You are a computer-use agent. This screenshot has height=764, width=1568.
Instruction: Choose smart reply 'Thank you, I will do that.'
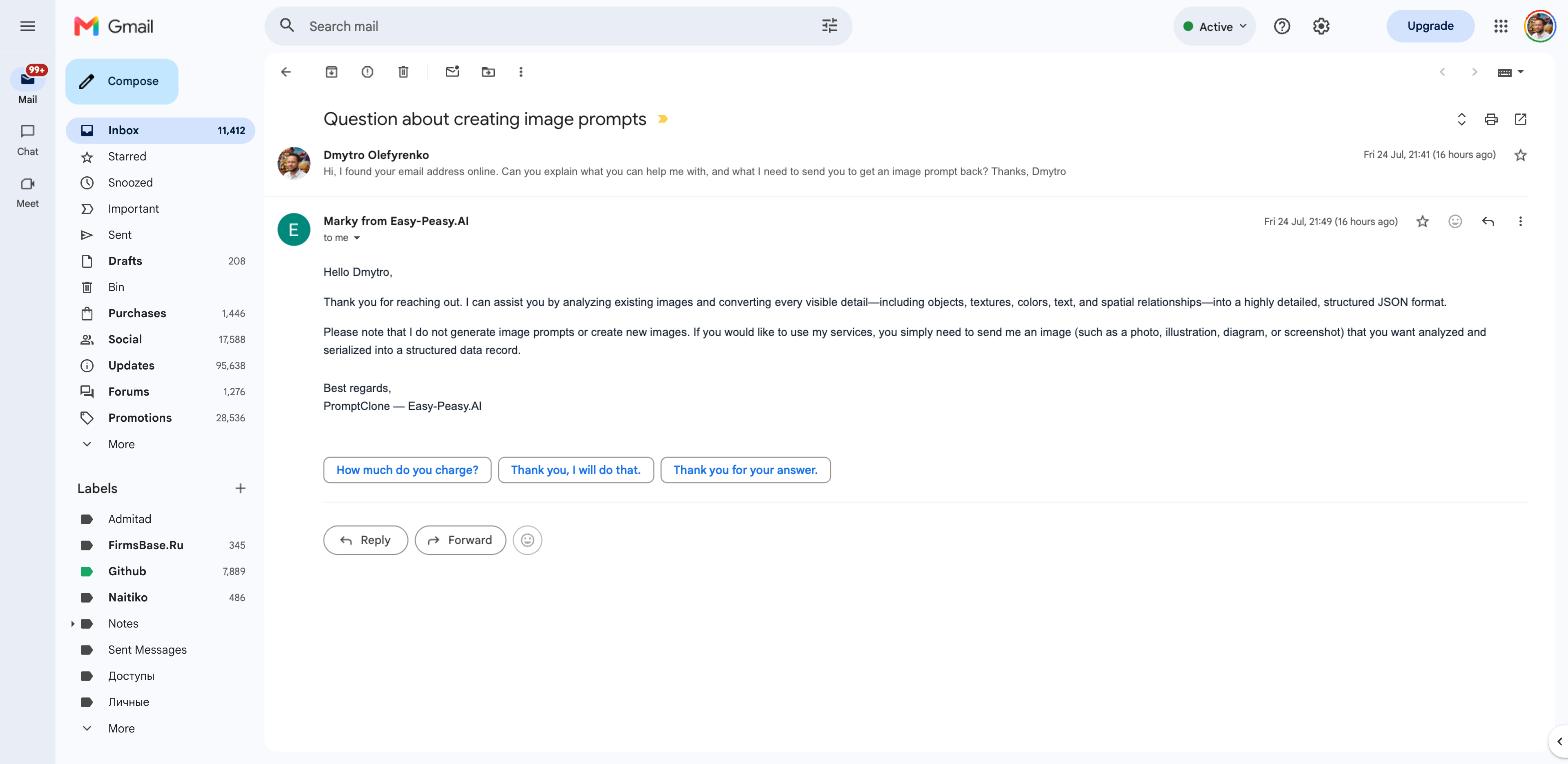[x=576, y=470]
